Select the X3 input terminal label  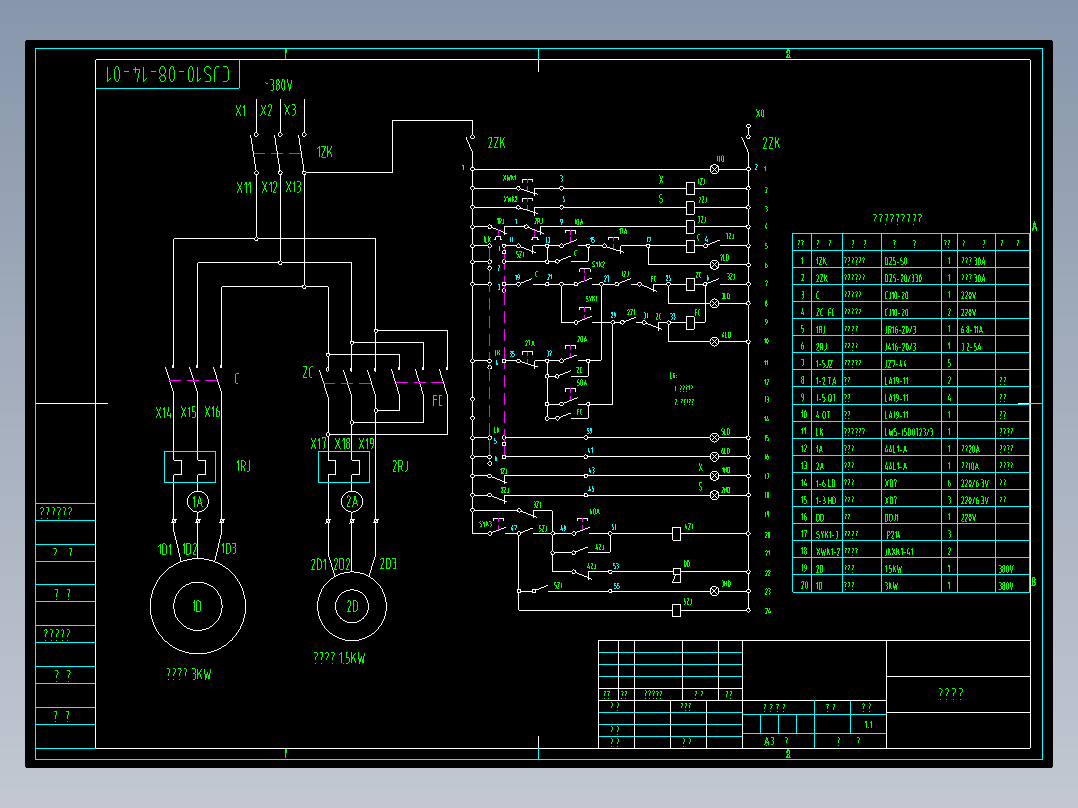point(290,111)
